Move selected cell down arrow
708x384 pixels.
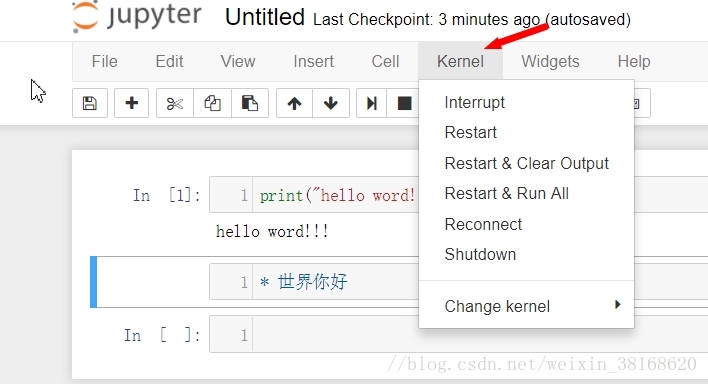pos(331,103)
